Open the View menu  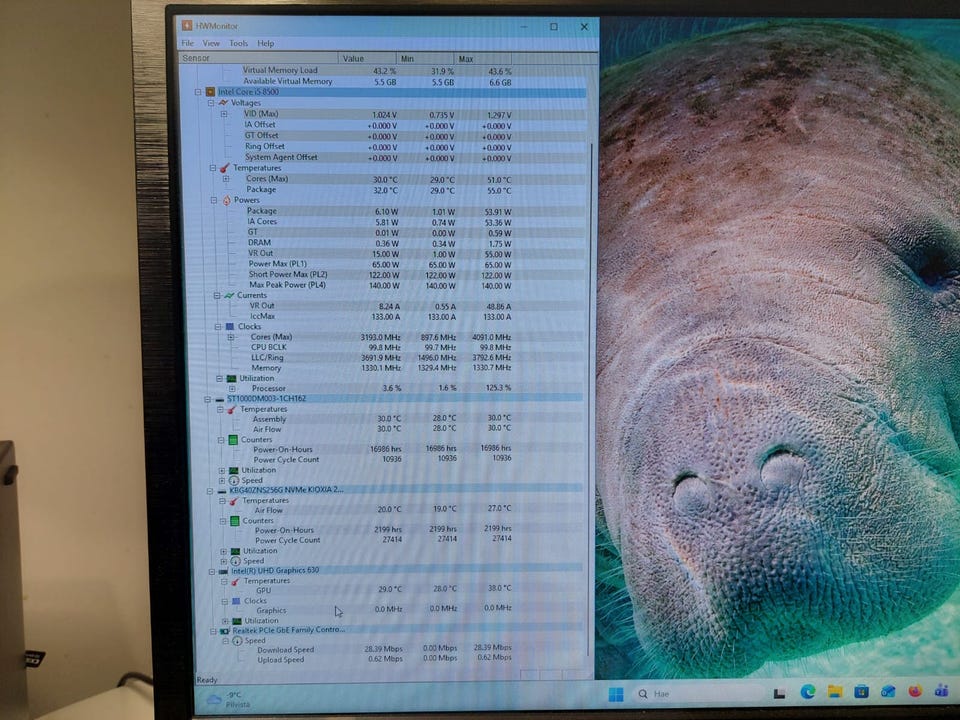pos(211,43)
